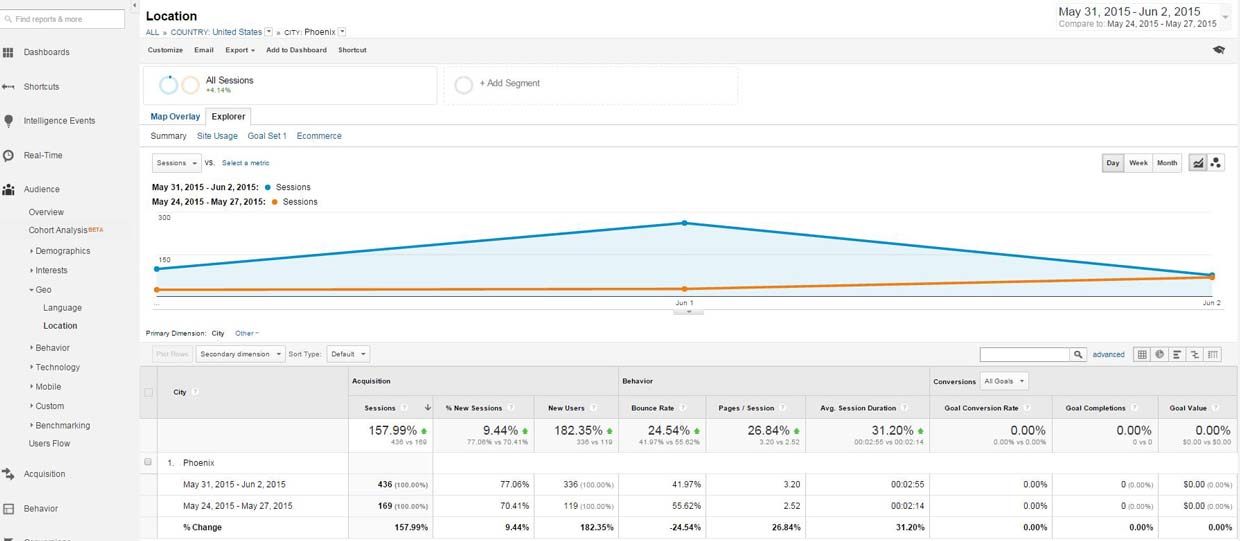This screenshot has width=1240, height=541.
Task: Check the Phoenix row checkbox
Action: coord(148,462)
